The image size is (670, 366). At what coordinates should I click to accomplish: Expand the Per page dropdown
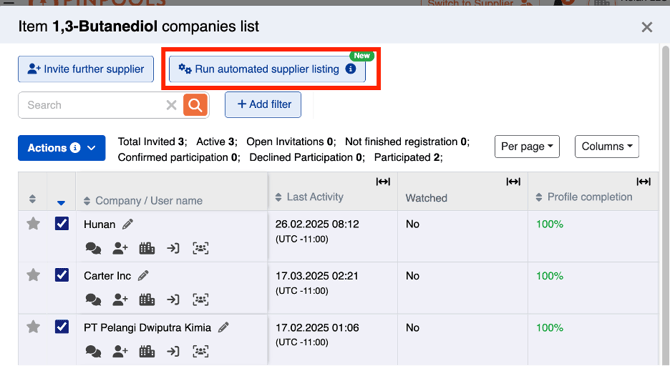tap(527, 146)
